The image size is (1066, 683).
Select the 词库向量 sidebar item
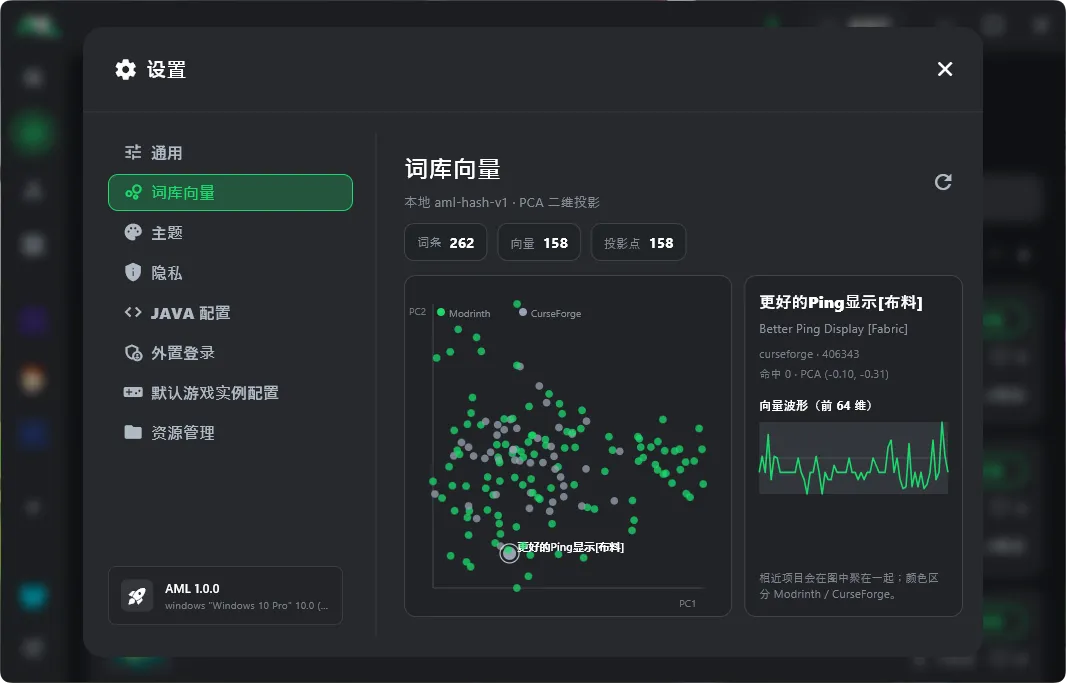coord(230,192)
